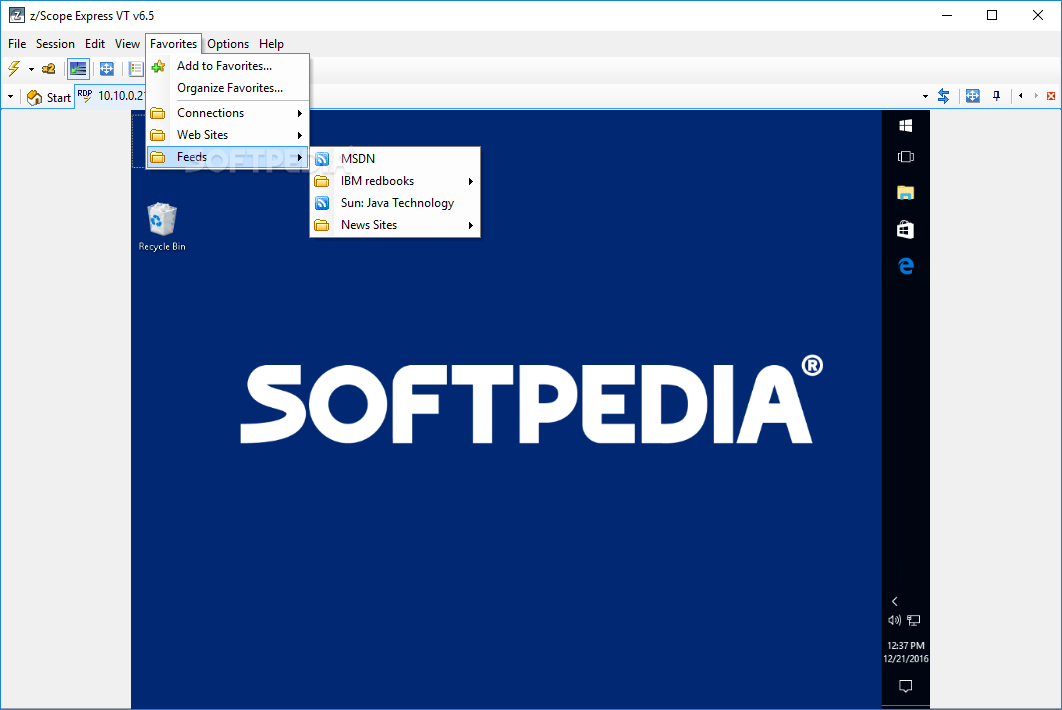
Task: Open File Explorer on the remote taskbar
Action: pos(906,193)
